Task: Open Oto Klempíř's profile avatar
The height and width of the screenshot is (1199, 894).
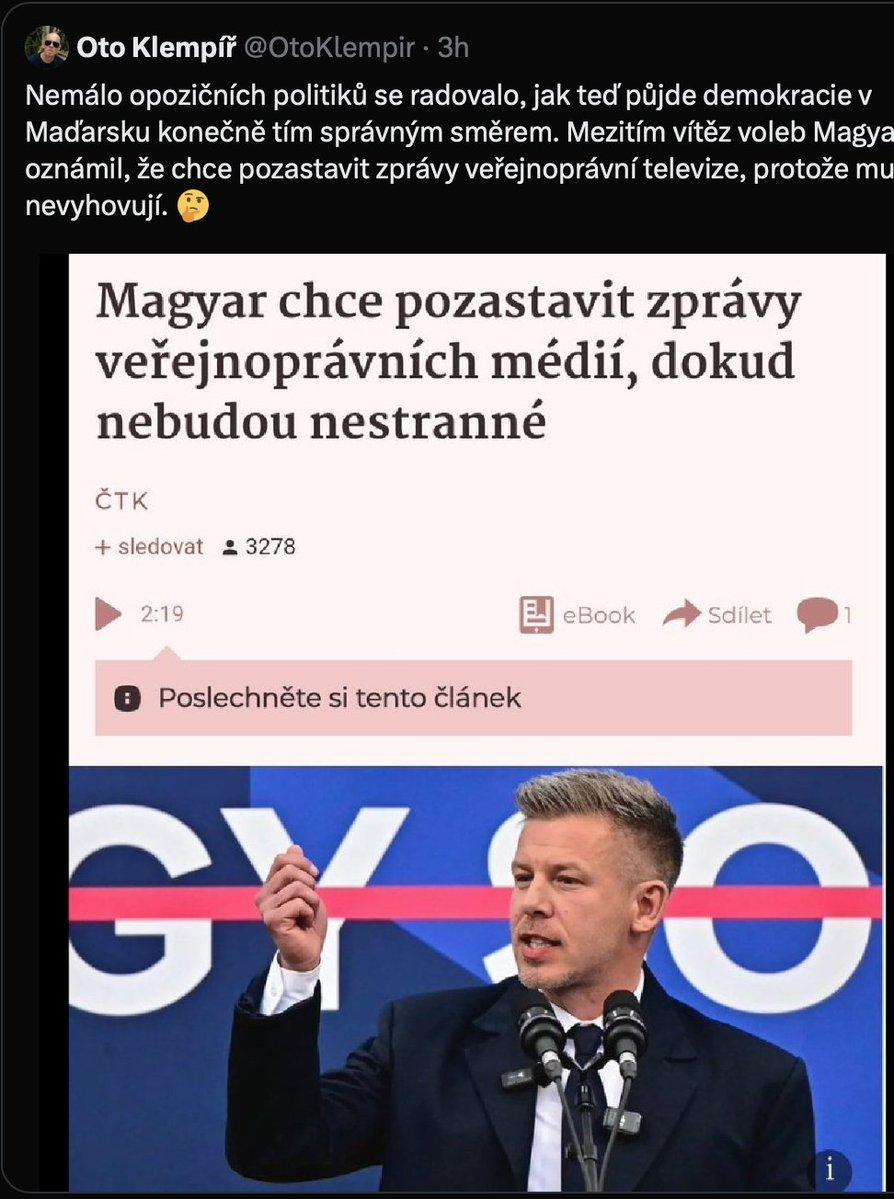Action: pos(45,47)
